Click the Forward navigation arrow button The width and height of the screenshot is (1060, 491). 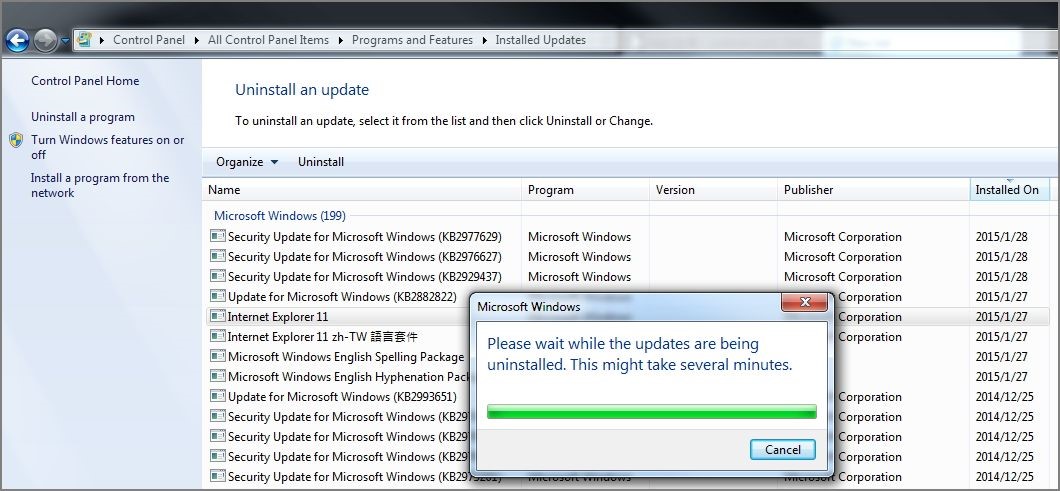point(45,41)
